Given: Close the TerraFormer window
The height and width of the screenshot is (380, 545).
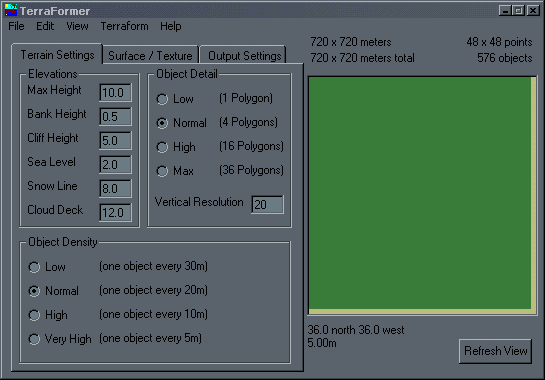Looking at the screenshot, I should tap(533, 11).
